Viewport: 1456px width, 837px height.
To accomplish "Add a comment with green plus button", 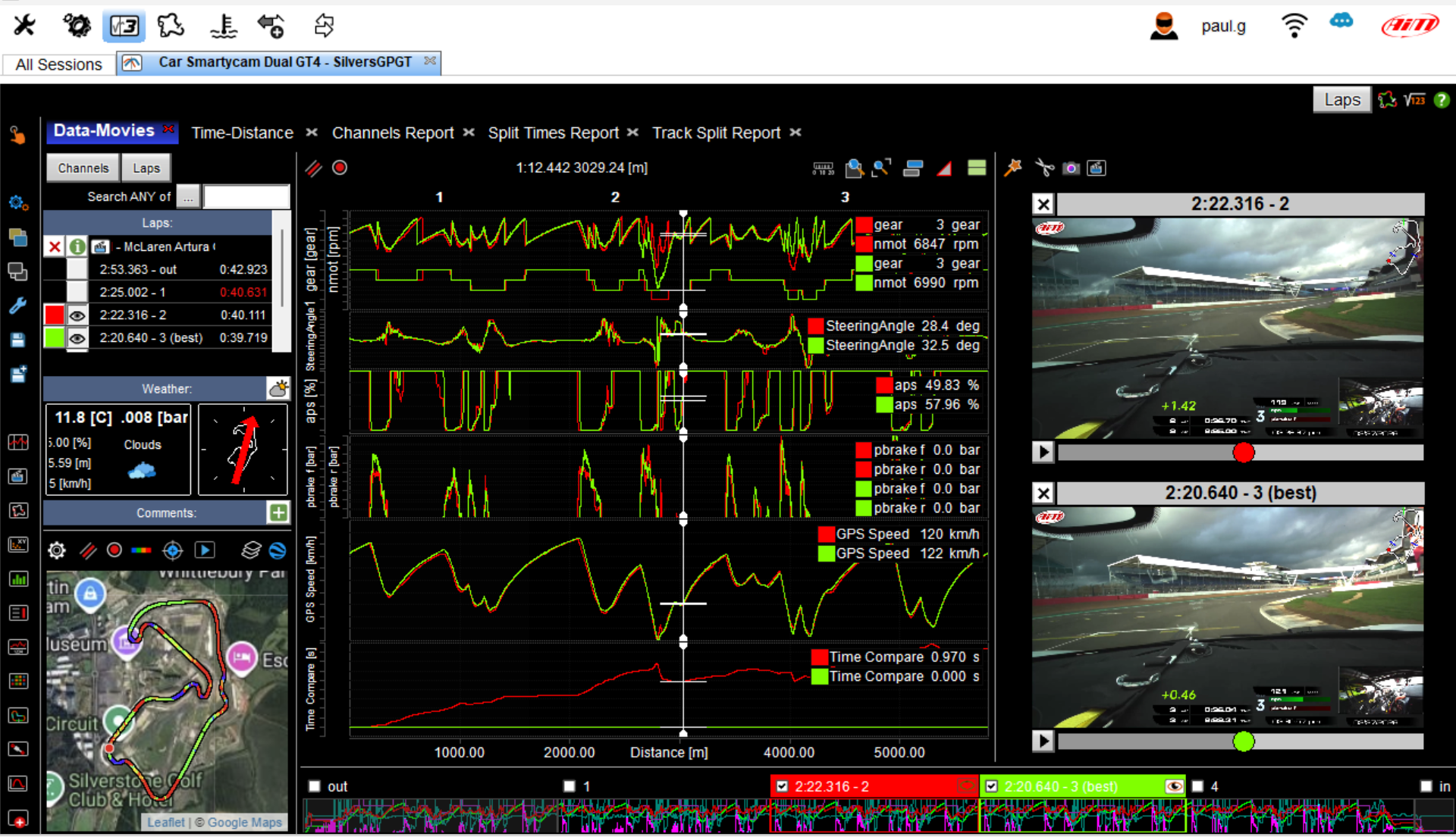I will (x=278, y=513).
